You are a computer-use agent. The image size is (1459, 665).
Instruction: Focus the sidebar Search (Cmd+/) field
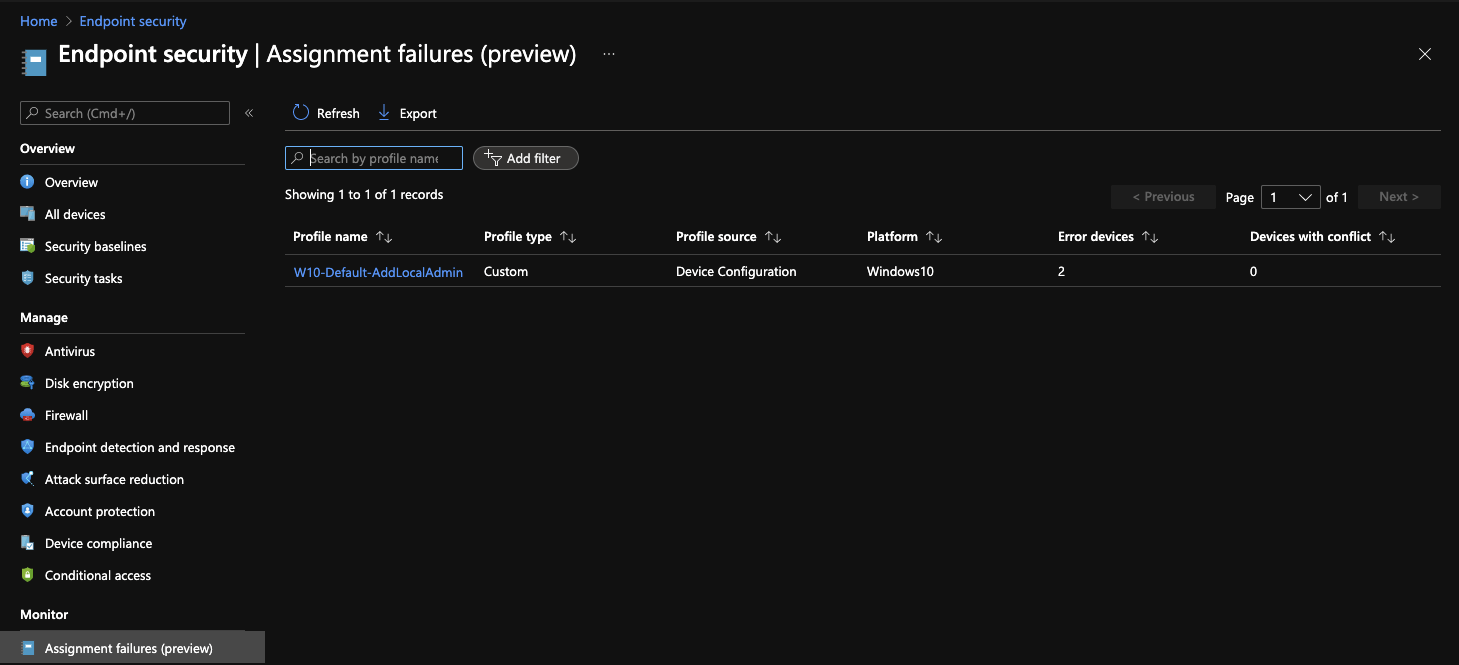tap(125, 113)
